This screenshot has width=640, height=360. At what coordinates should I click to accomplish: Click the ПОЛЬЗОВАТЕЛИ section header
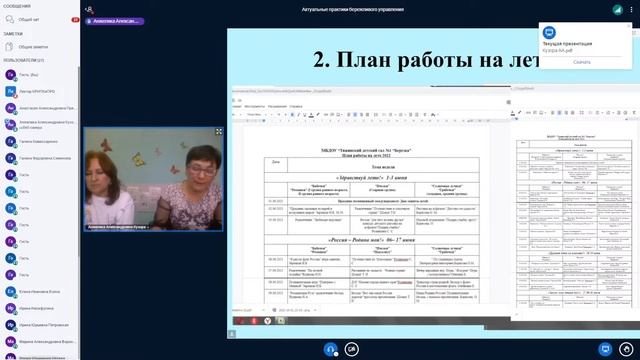24,60
